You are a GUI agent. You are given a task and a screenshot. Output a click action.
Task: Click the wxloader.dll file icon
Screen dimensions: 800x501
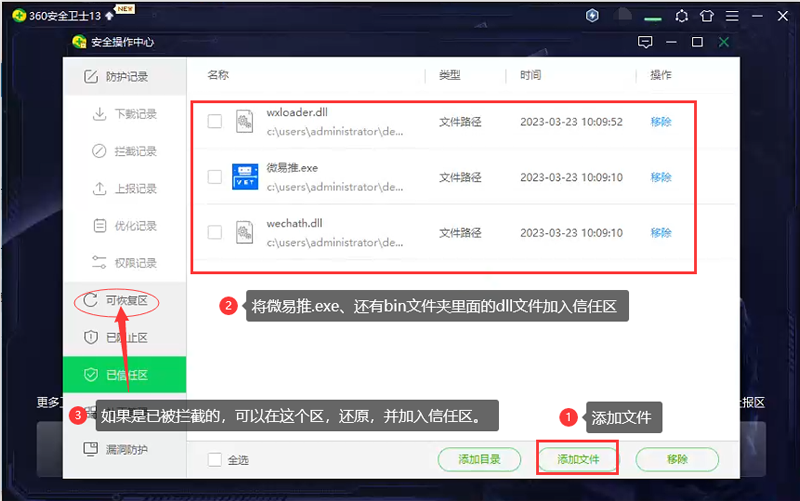pyautogui.click(x=244, y=121)
